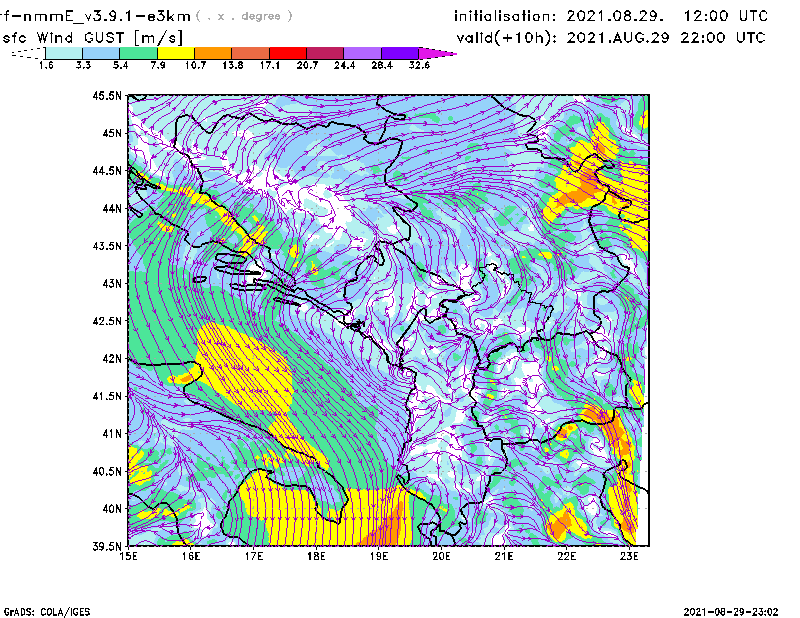This screenshot has height=618, width=800.
Task: Click the "23E" longitude label
Action: point(629,556)
